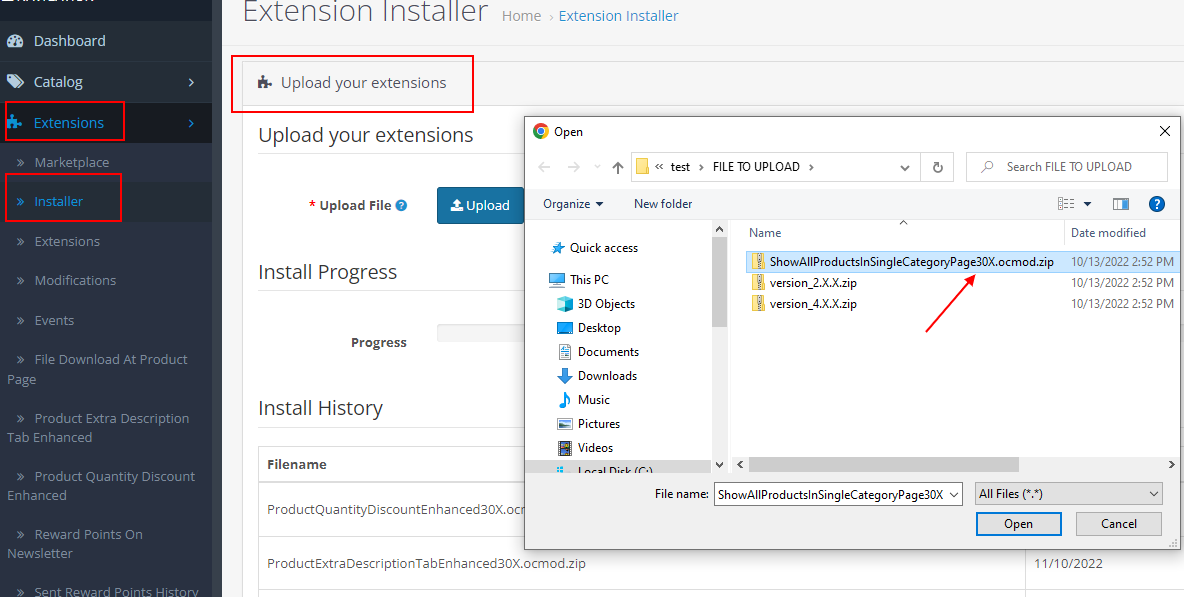
Task: Expand the Organize menu
Action: [x=573, y=204]
